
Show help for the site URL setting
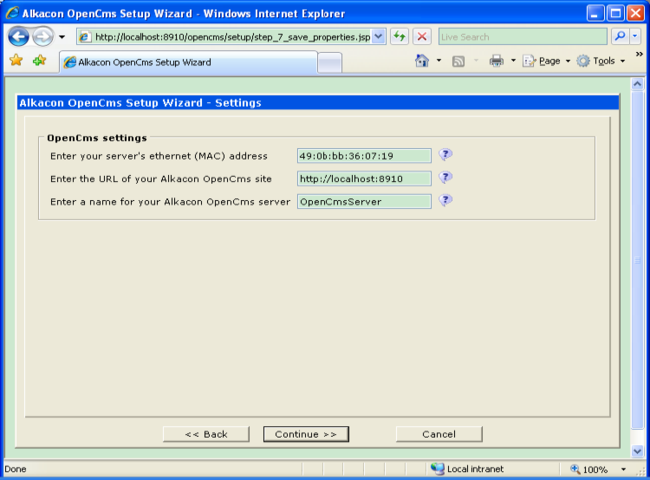coord(445,177)
